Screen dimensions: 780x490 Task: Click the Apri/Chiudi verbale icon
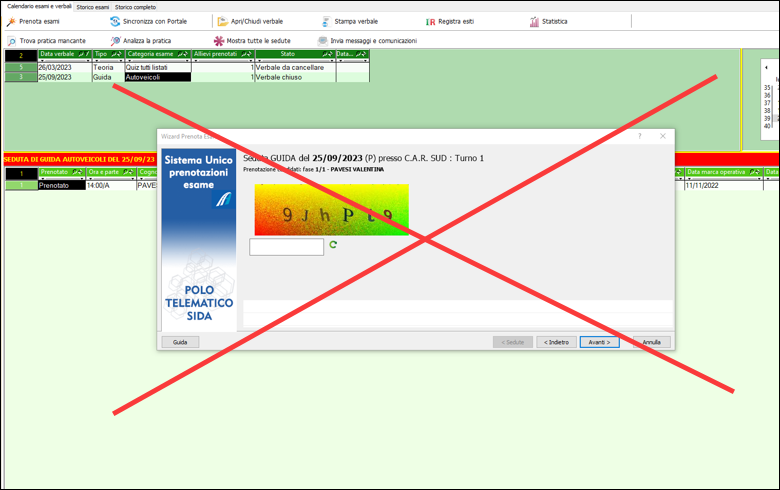[222, 21]
